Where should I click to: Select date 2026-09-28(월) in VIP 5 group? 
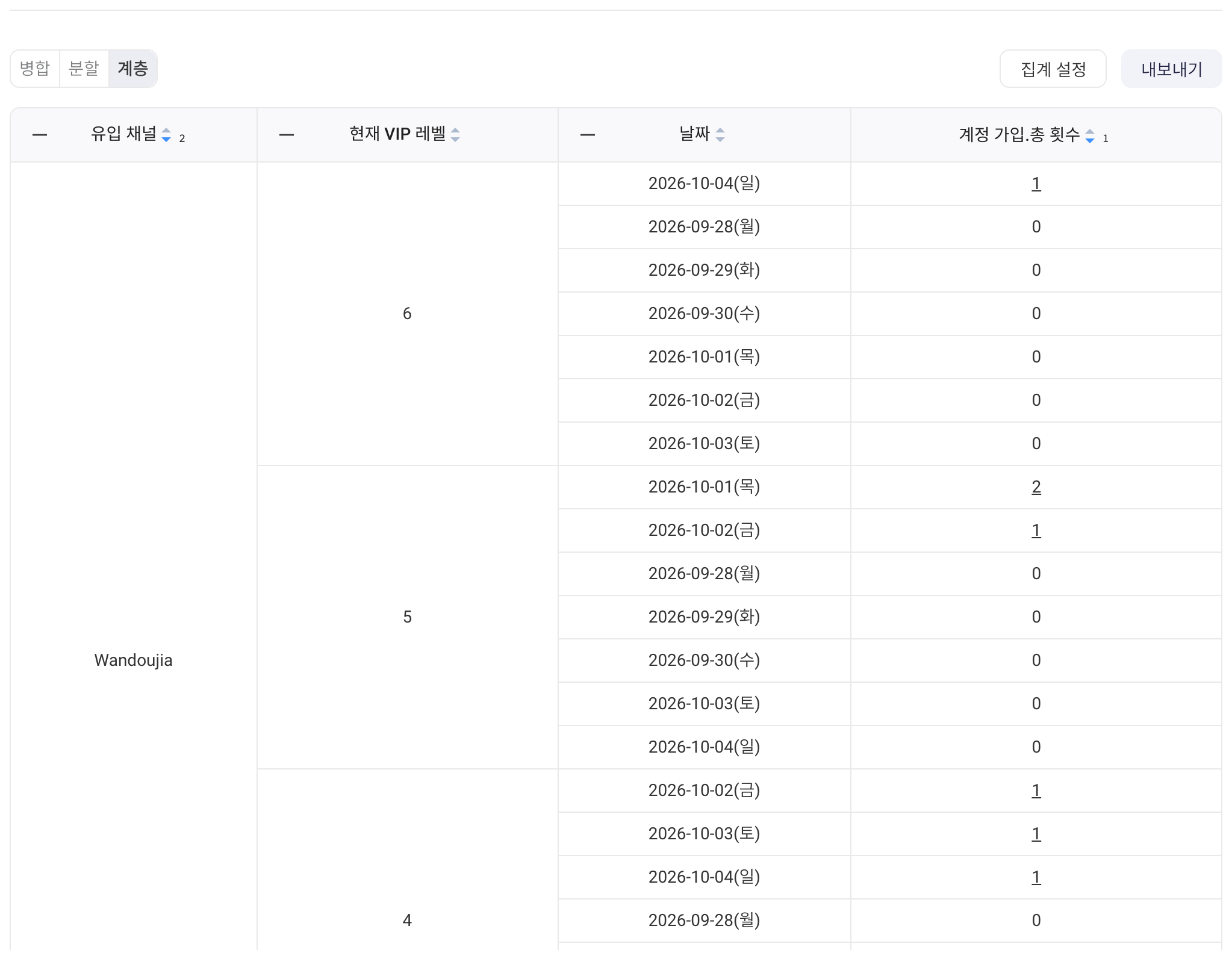pos(704,574)
